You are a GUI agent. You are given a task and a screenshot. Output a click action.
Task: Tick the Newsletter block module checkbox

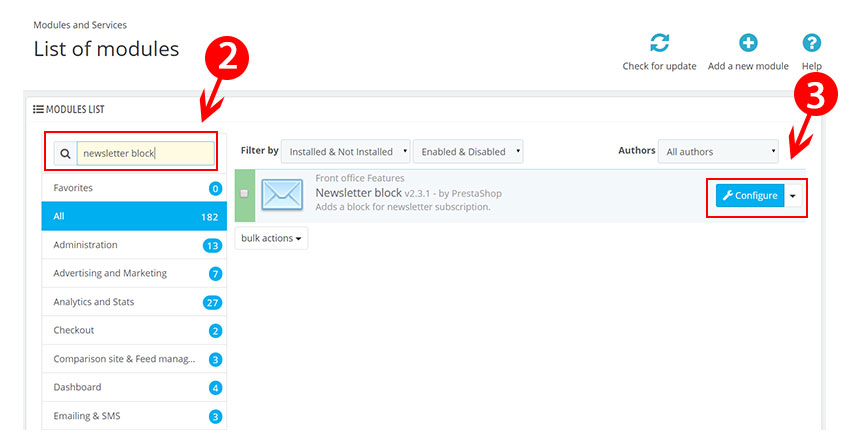(x=244, y=193)
